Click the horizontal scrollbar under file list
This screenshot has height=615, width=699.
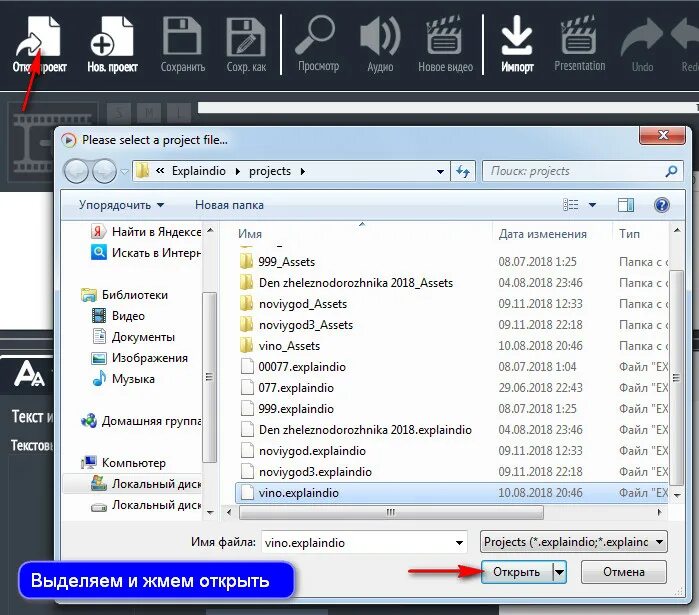[391, 512]
